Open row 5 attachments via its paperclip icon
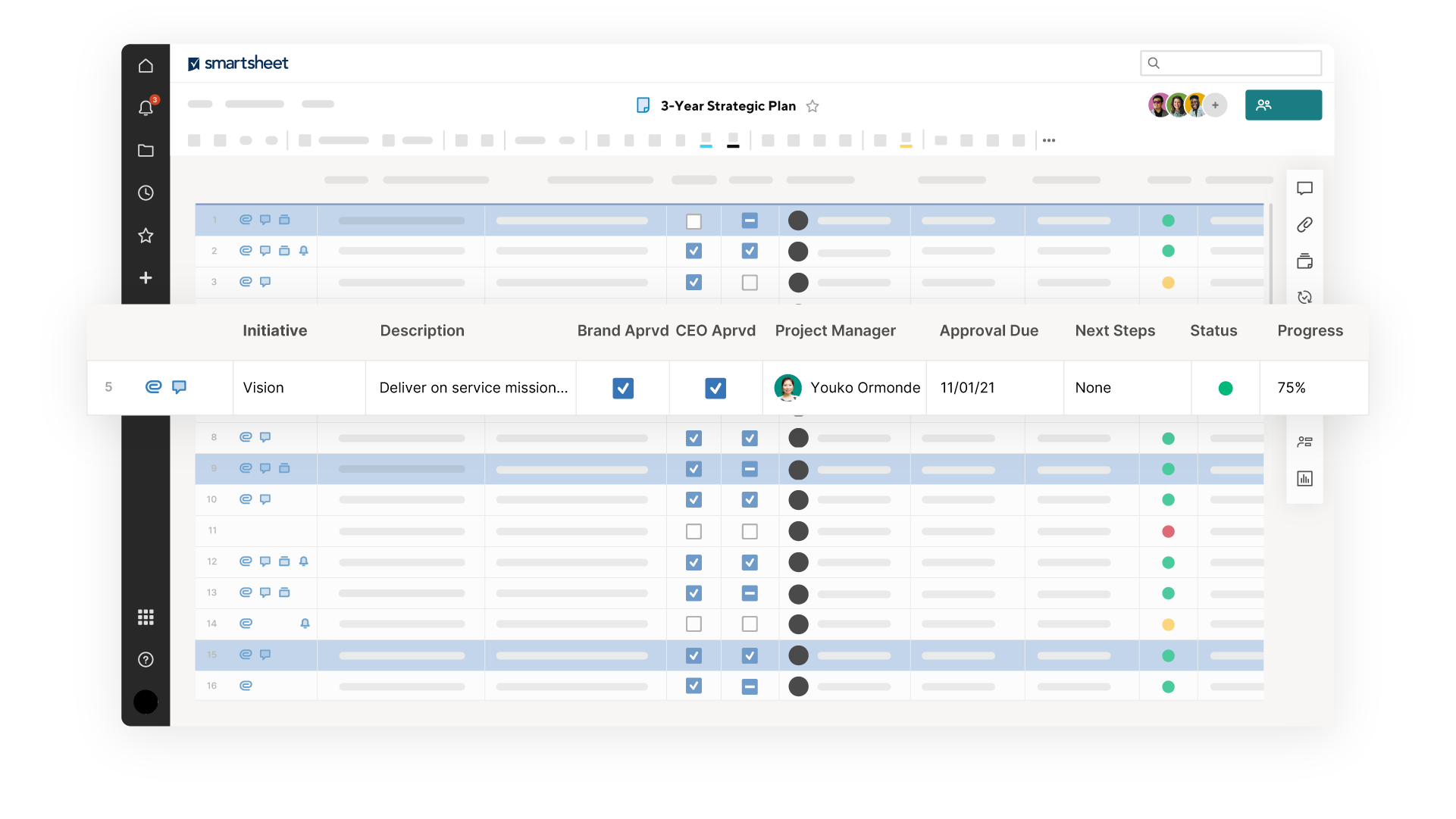 coord(154,386)
